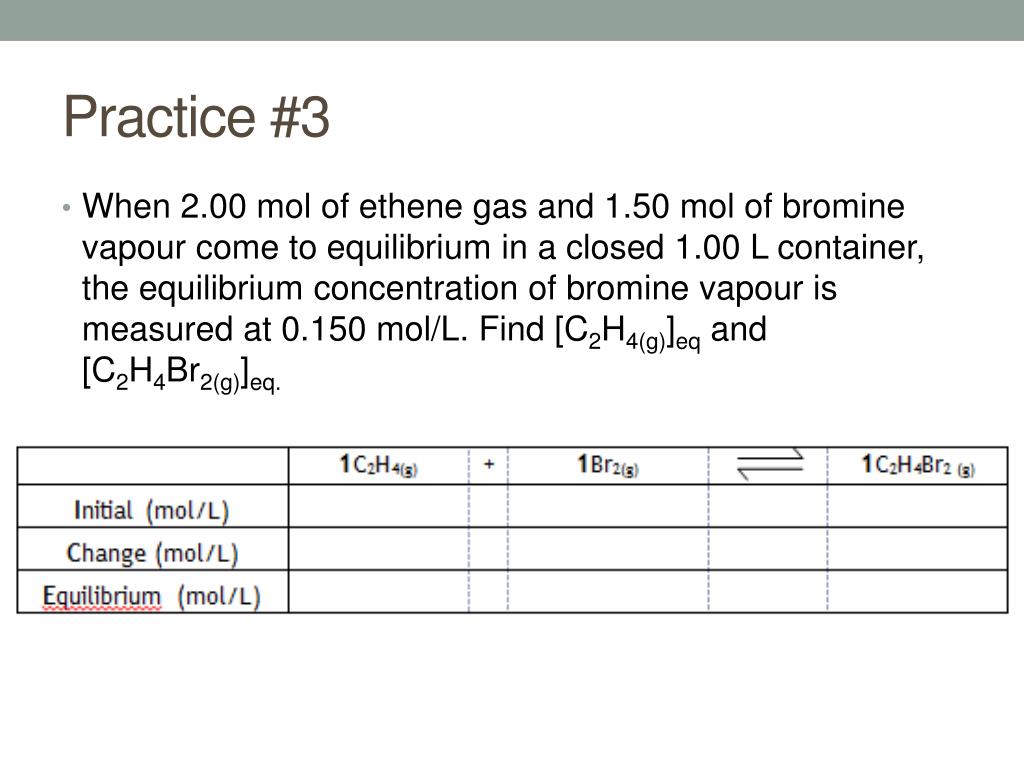Click the Equilibrium cell under C2H4 column
This screenshot has height=768, width=1024.
[x=379, y=592]
